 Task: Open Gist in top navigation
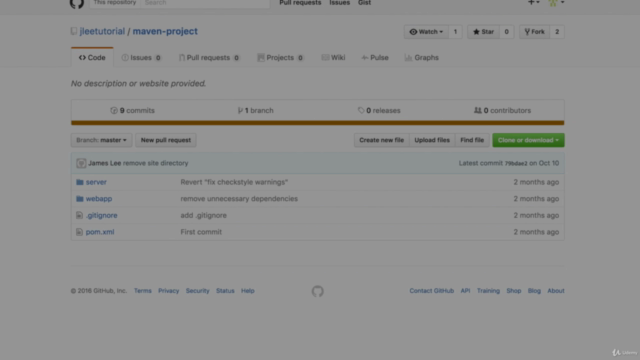pos(364,3)
